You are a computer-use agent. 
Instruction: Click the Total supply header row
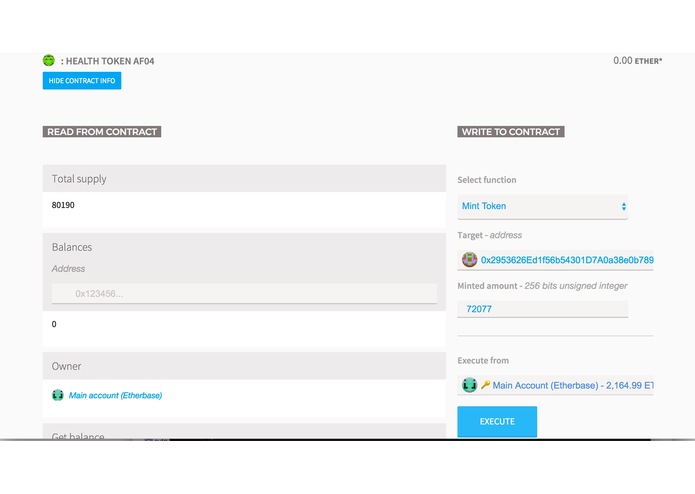244,179
